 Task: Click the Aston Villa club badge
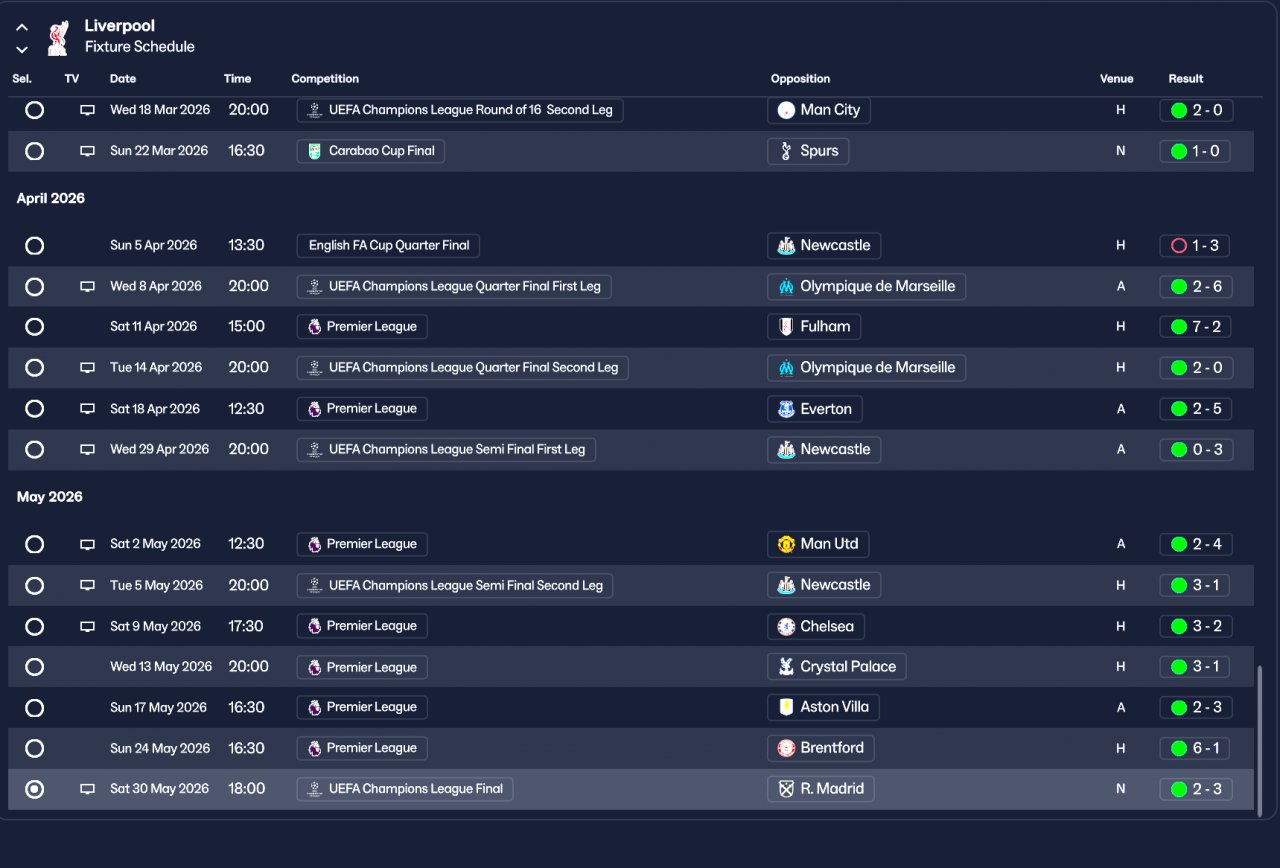click(786, 707)
